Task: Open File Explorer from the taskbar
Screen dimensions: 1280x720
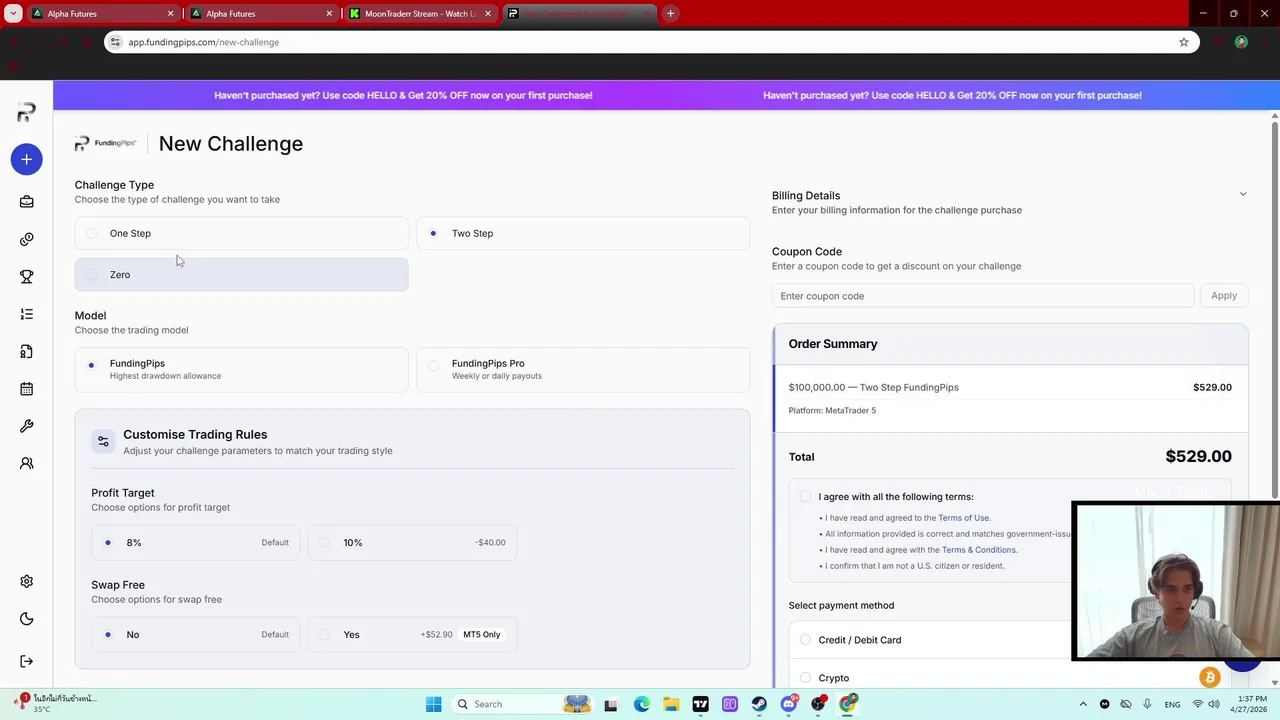Action: coord(671,704)
